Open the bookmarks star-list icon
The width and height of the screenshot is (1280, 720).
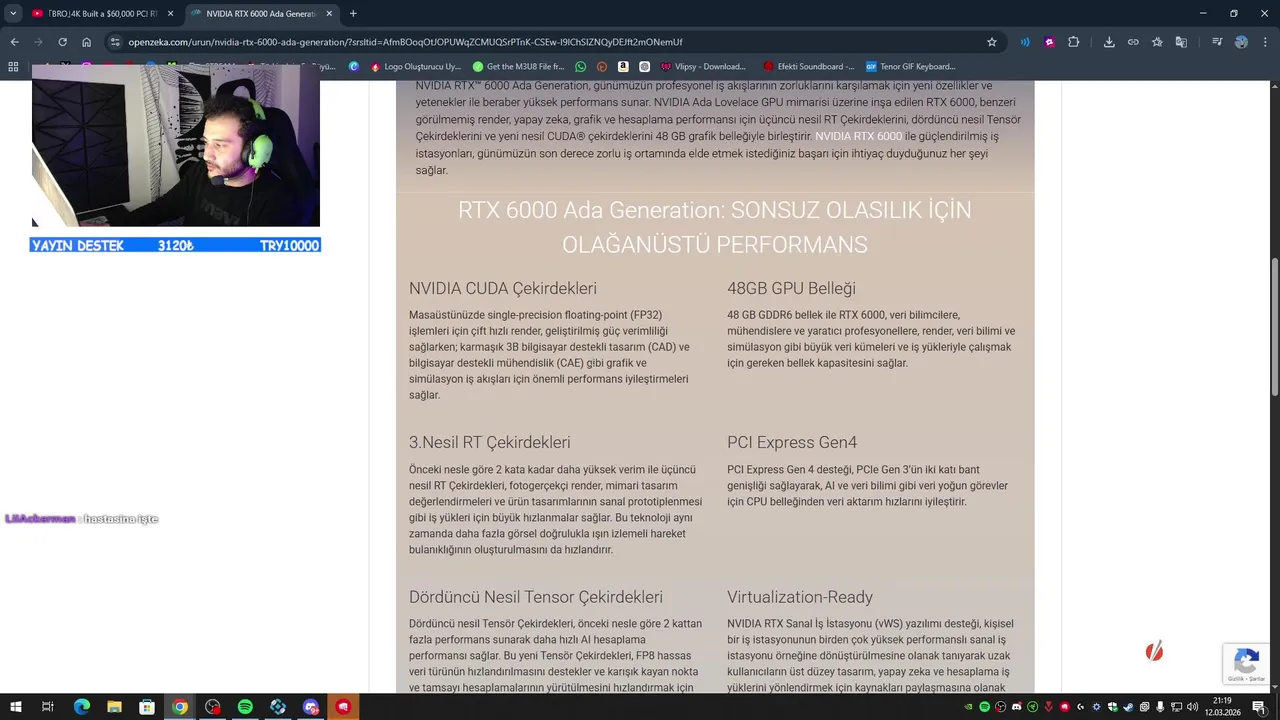coord(1157,42)
